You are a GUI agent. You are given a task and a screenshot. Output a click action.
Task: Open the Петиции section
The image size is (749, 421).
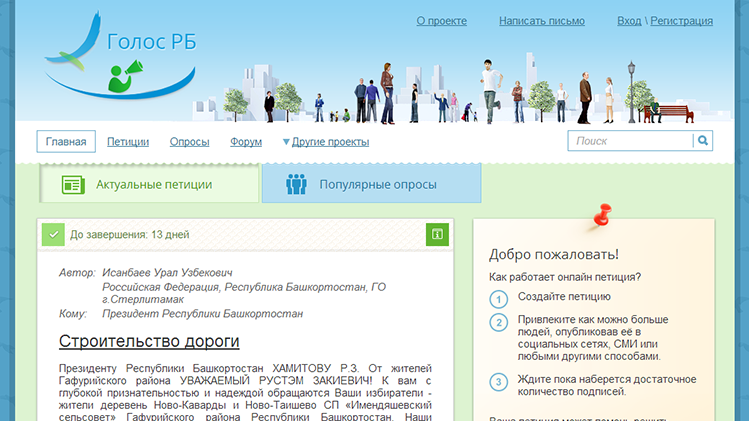pyautogui.click(x=128, y=142)
